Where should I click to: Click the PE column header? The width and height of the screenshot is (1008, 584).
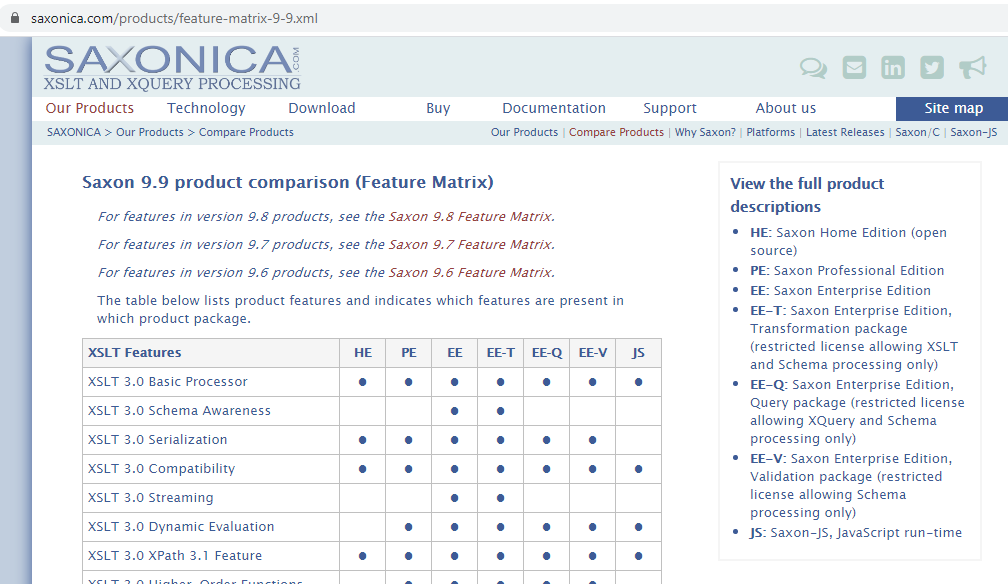pos(409,353)
